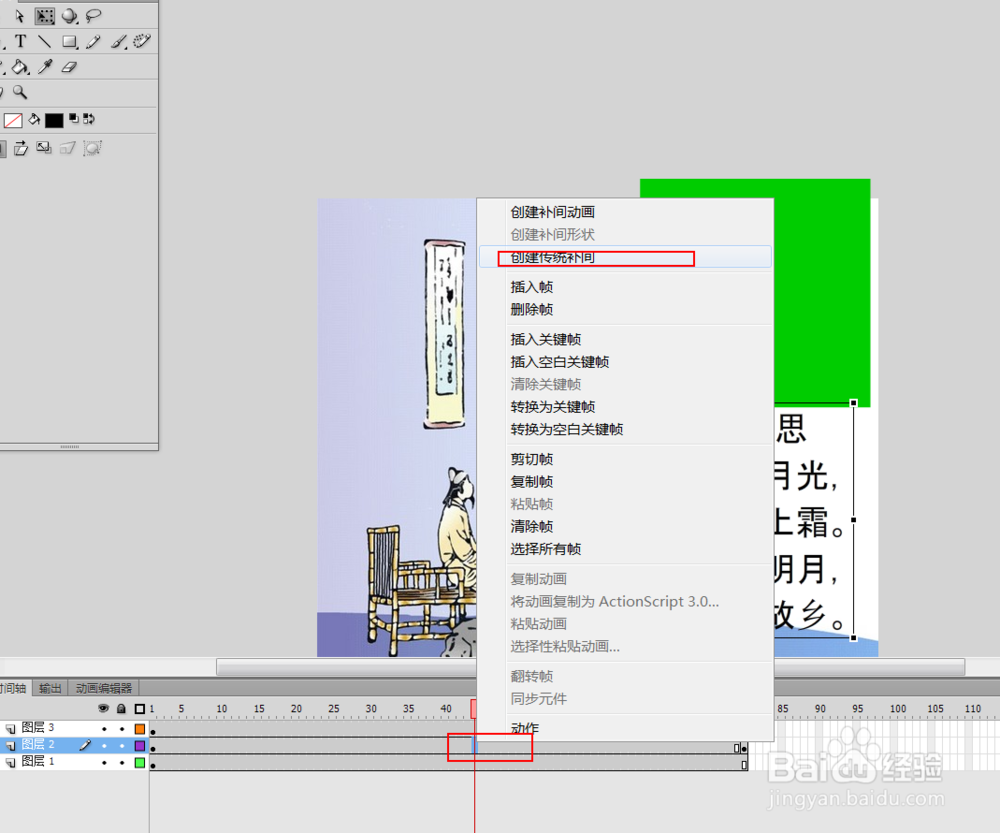
Task: Select the Rectangle tool
Action: pos(70,42)
